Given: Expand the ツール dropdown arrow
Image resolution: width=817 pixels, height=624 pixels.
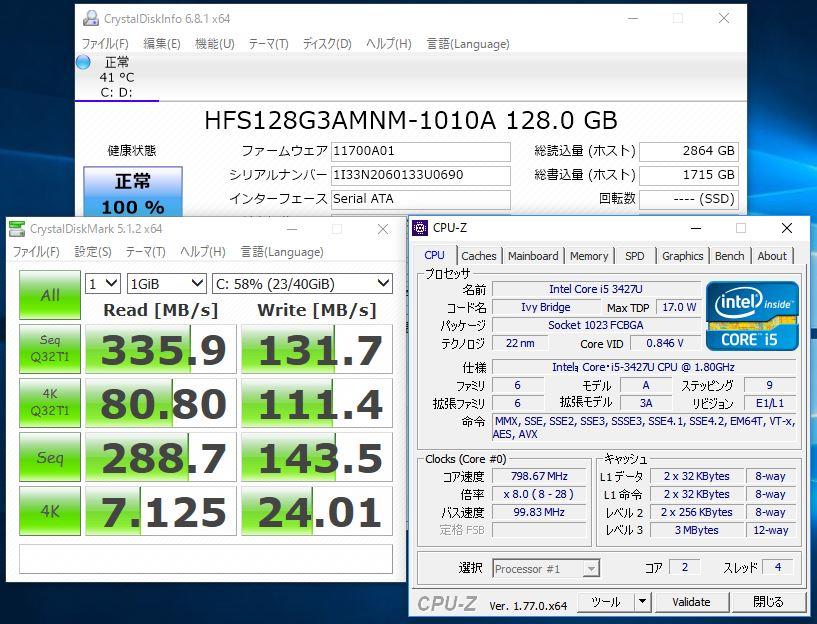Looking at the screenshot, I should pyautogui.click(x=643, y=602).
